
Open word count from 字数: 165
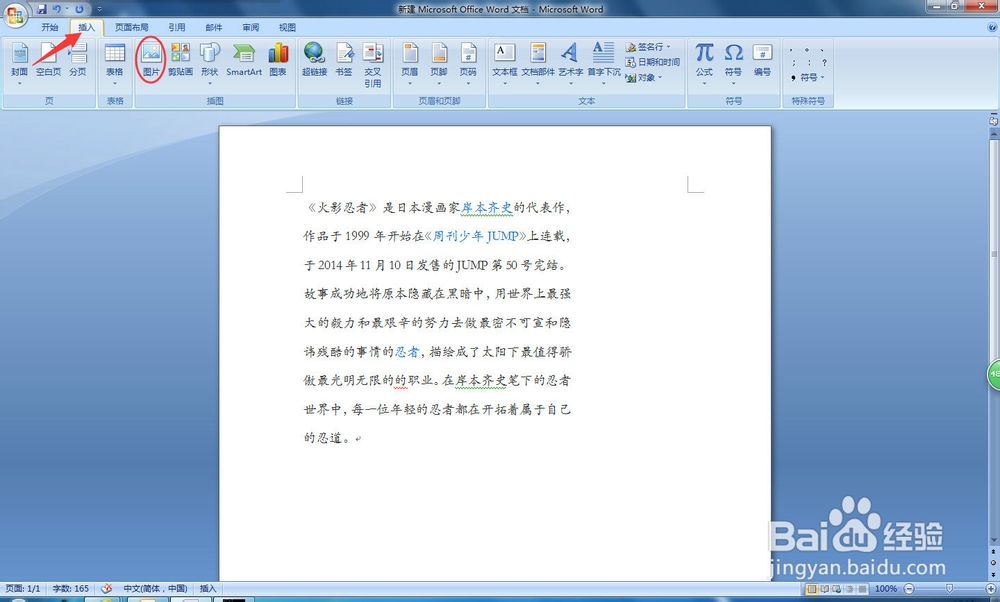click(71, 588)
